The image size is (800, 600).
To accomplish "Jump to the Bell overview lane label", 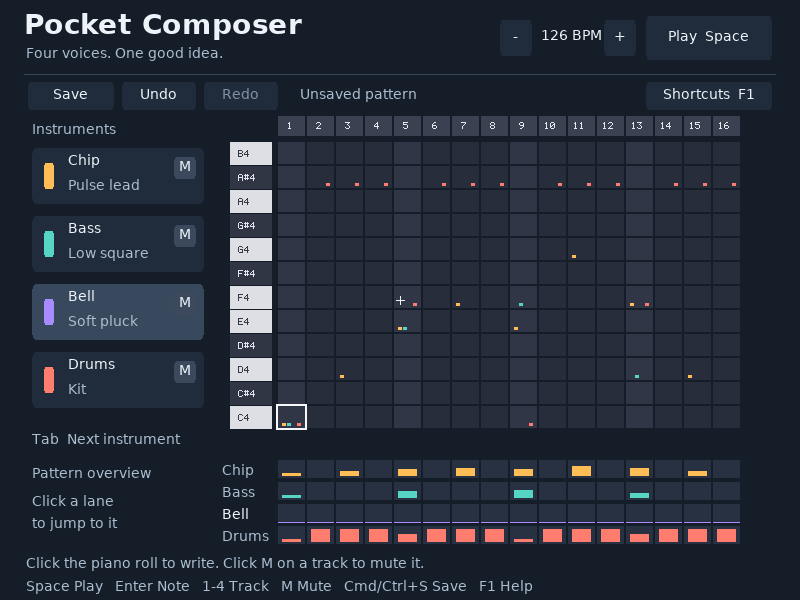I will pos(235,514).
